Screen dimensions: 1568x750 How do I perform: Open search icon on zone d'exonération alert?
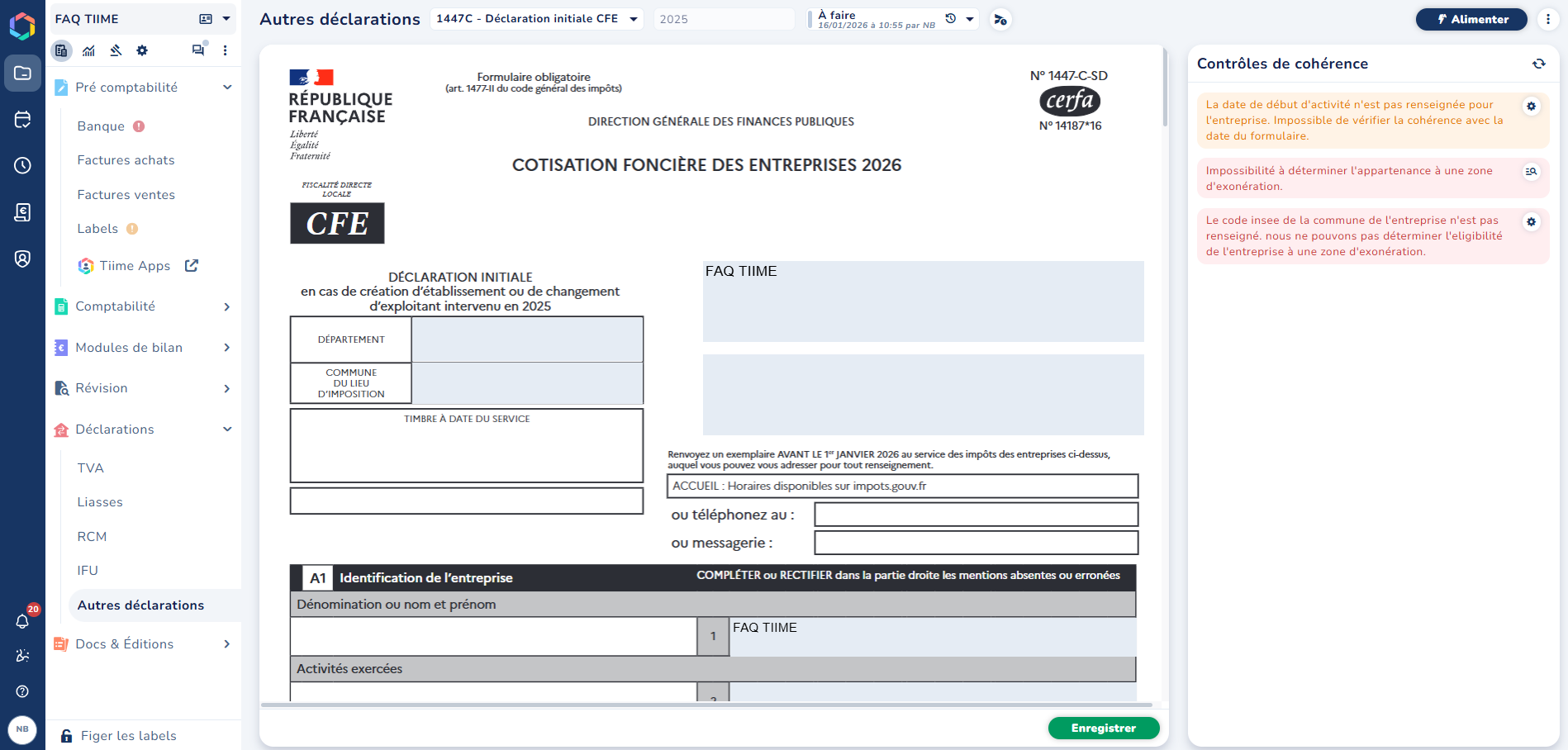pyautogui.click(x=1531, y=172)
